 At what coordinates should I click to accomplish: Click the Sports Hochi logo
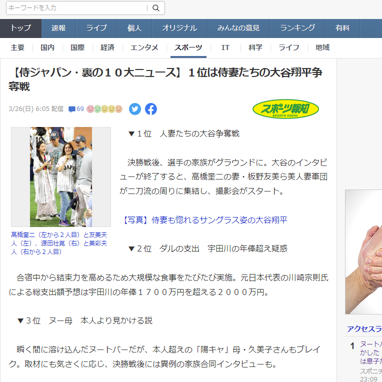(285, 109)
